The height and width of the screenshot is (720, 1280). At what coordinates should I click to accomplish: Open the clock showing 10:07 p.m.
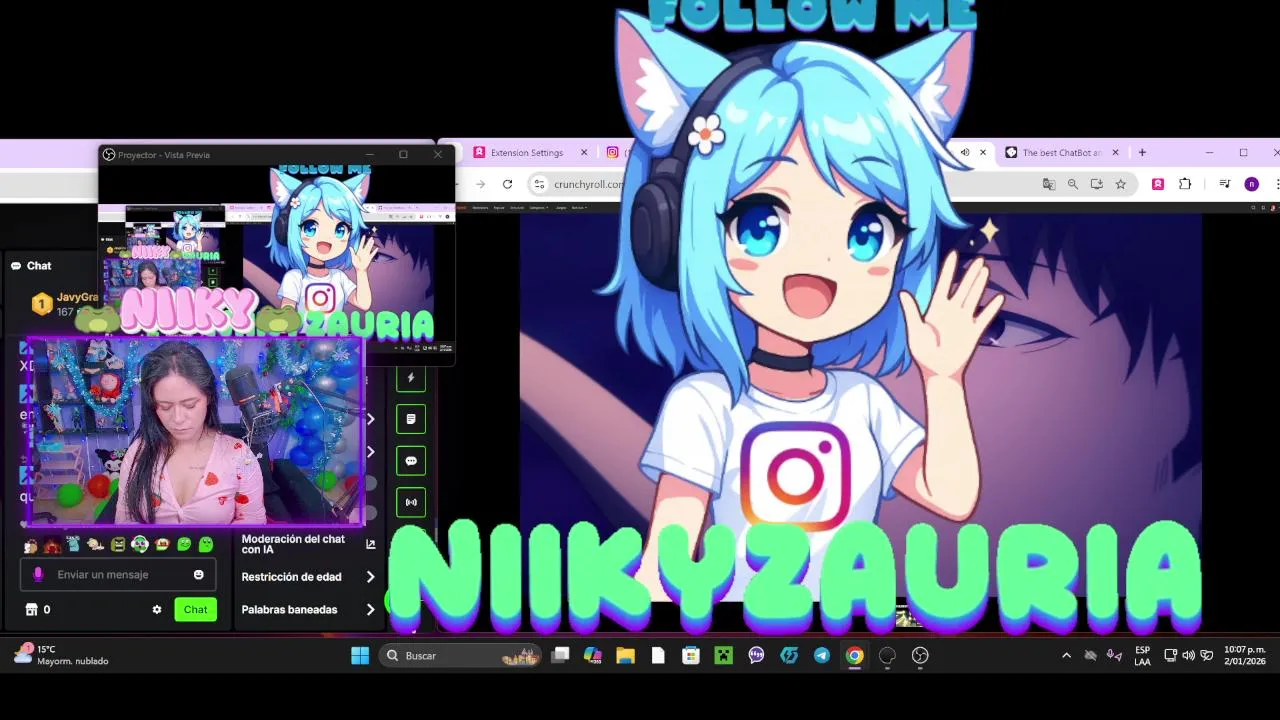tap(1245, 656)
